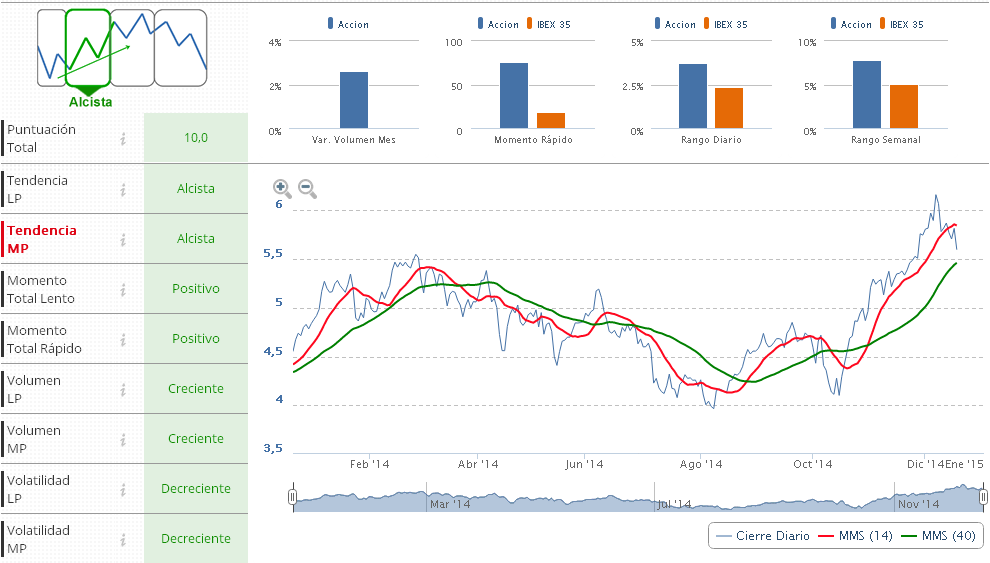Click the right handle of date range navigator
Viewport: 990px width, 563px height.
(984, 497)
